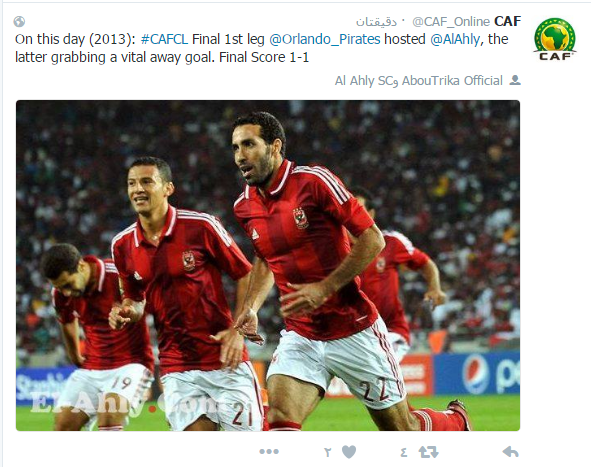Click the retweet count number

(403, 452)
